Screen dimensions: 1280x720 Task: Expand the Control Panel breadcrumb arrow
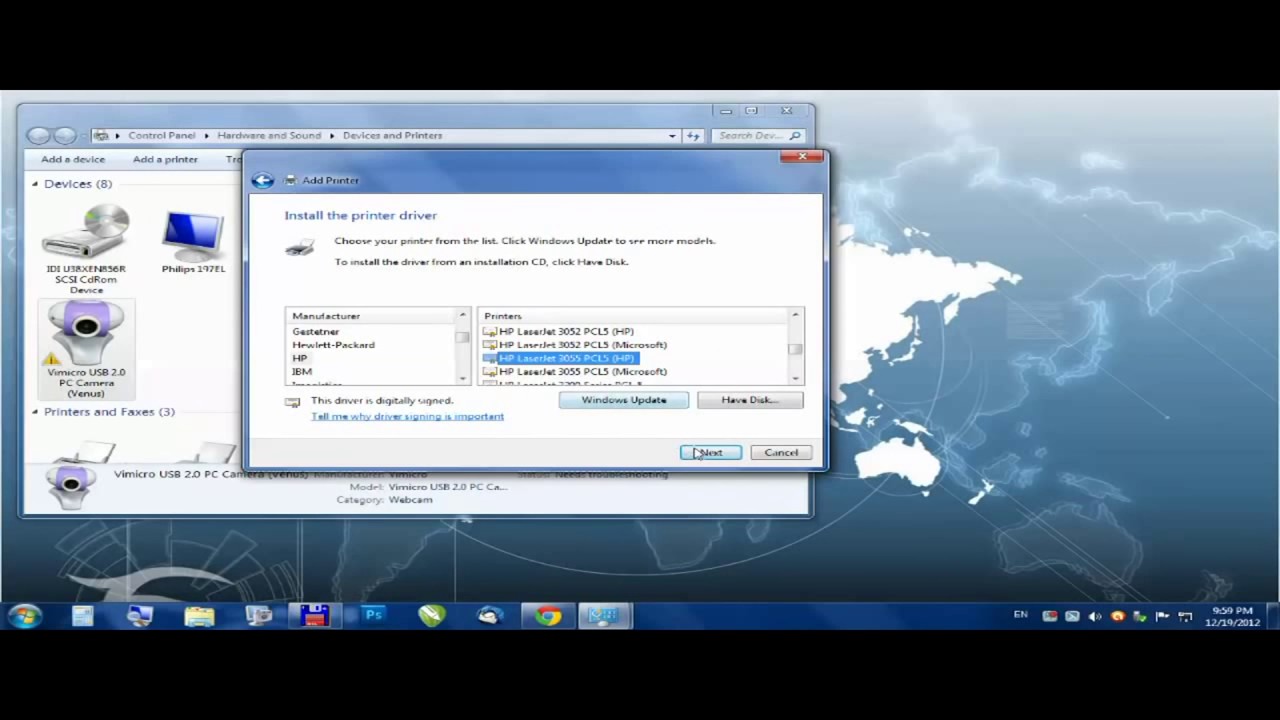tap(208, 135)
